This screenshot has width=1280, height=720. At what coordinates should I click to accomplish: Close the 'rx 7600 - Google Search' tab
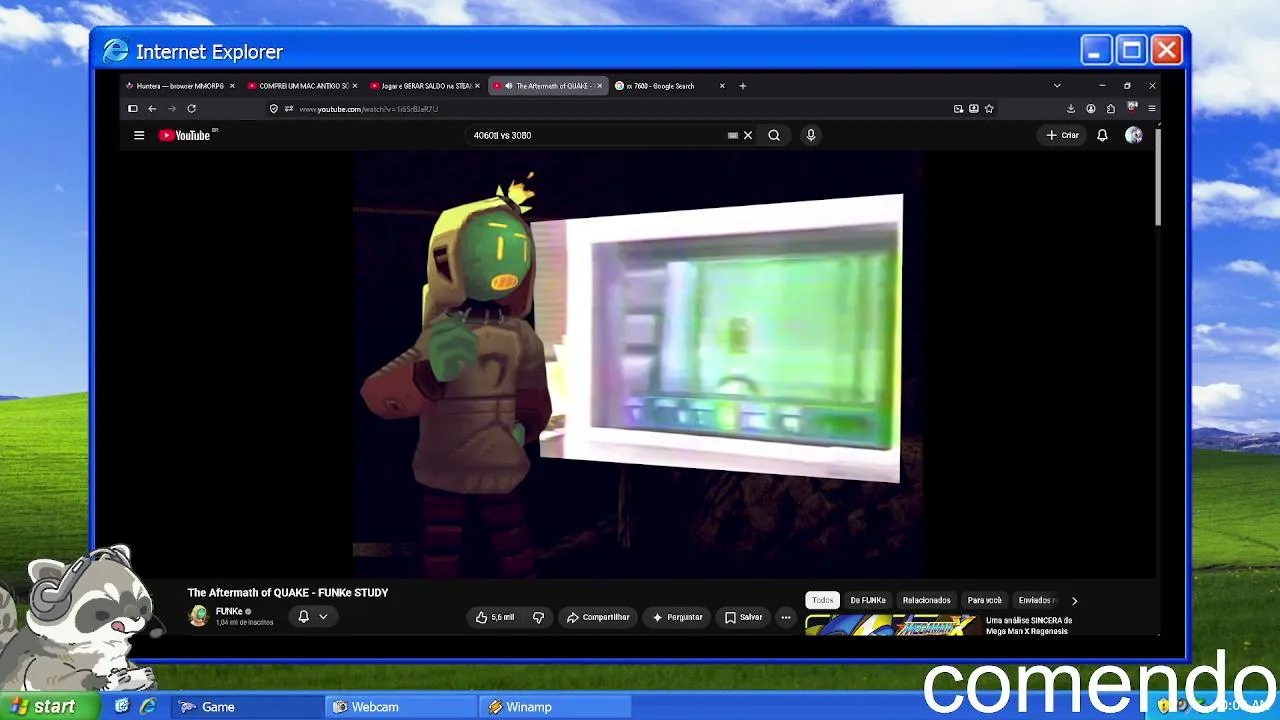[x=722, y=86]
